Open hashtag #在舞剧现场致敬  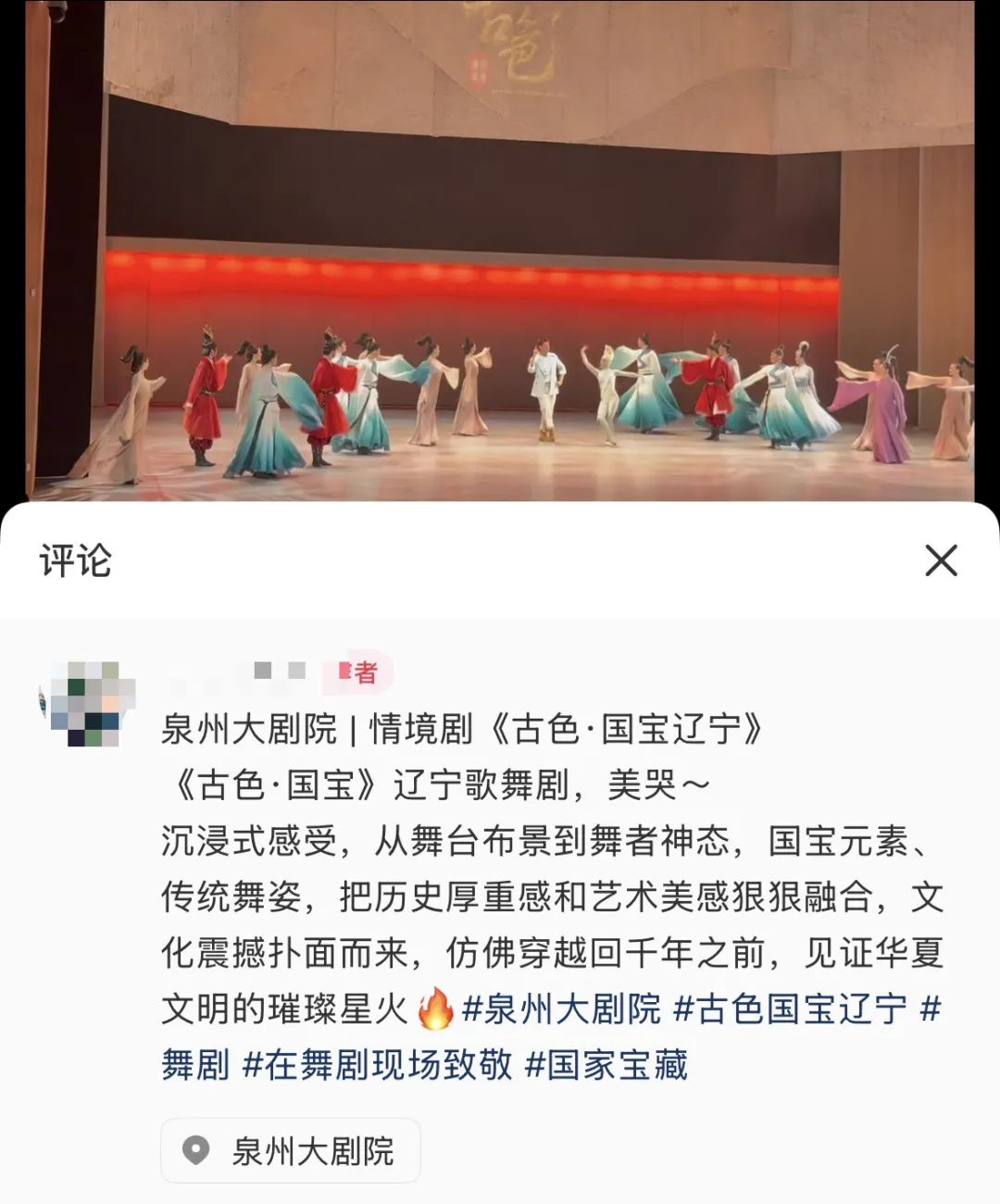pos(377,1065)
